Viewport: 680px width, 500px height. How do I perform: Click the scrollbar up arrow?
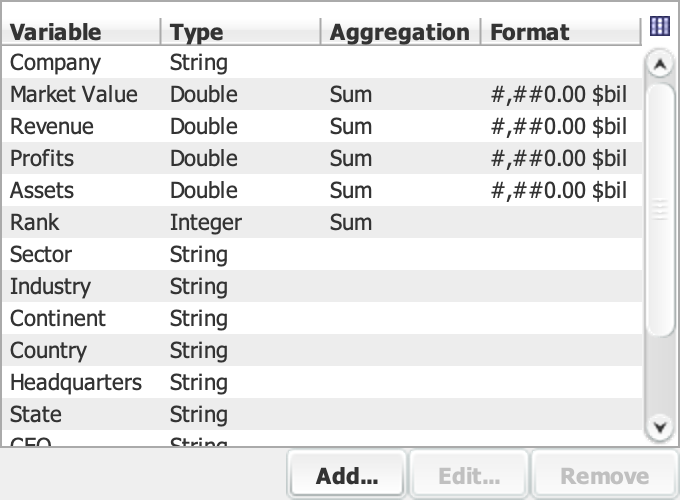coord(658,65)
